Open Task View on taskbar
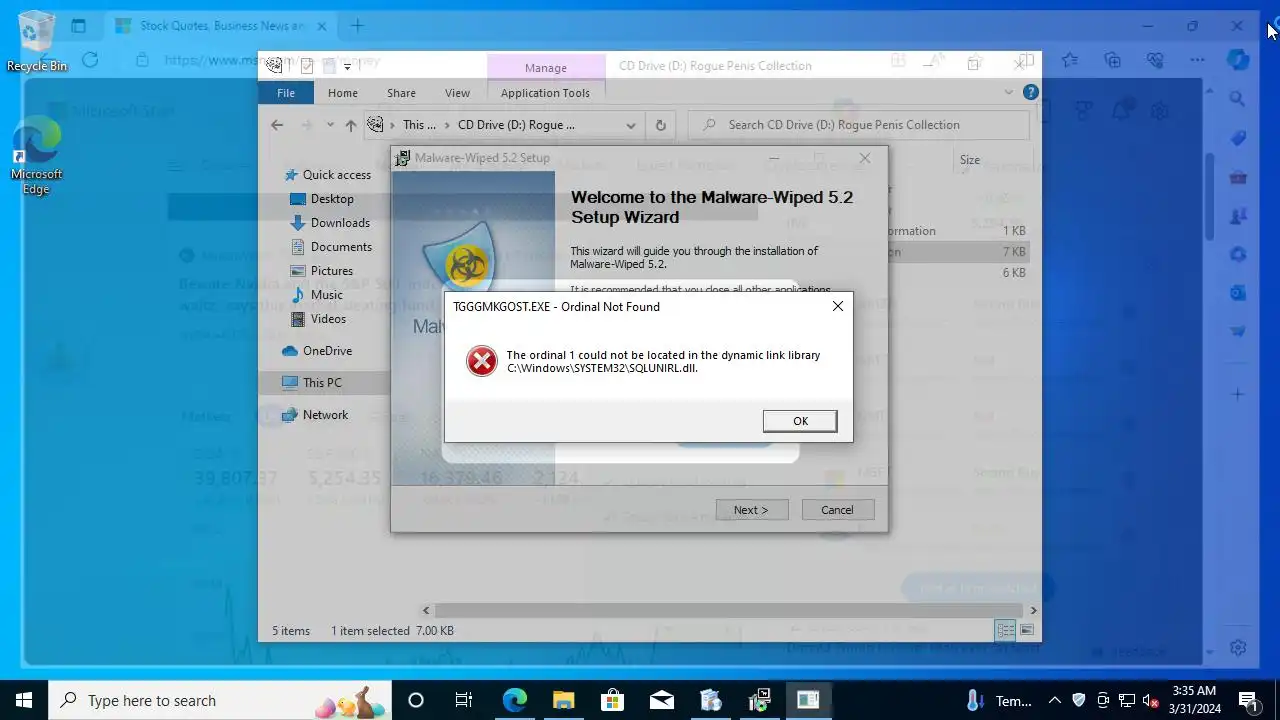 [464, 700]
